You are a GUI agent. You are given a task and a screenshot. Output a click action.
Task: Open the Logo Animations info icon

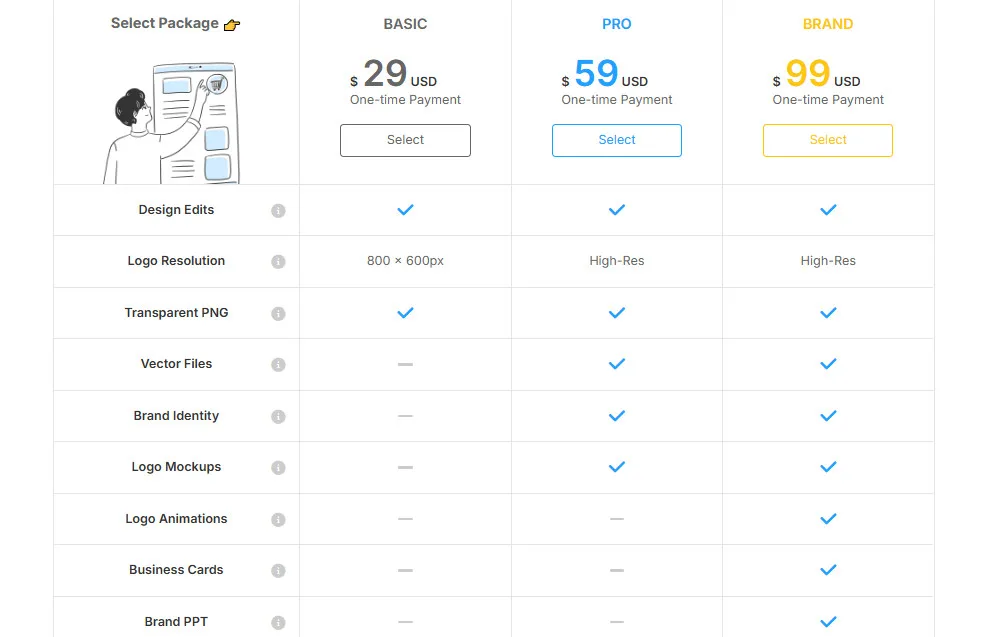278,518
